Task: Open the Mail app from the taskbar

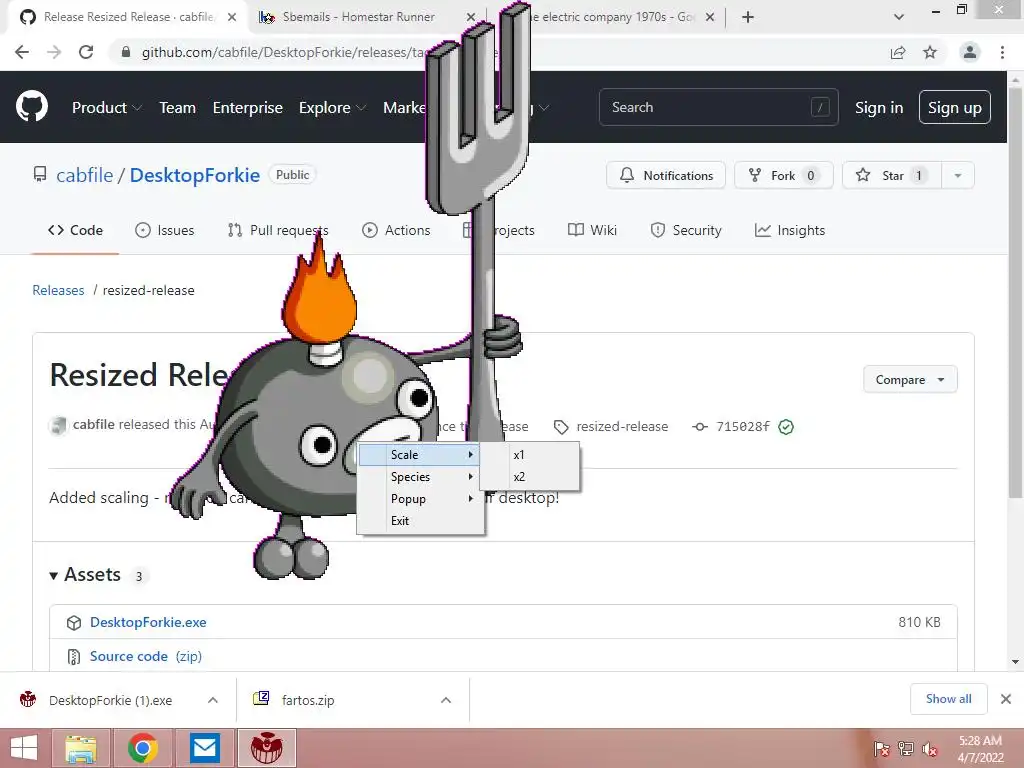Action: (205, 748)
